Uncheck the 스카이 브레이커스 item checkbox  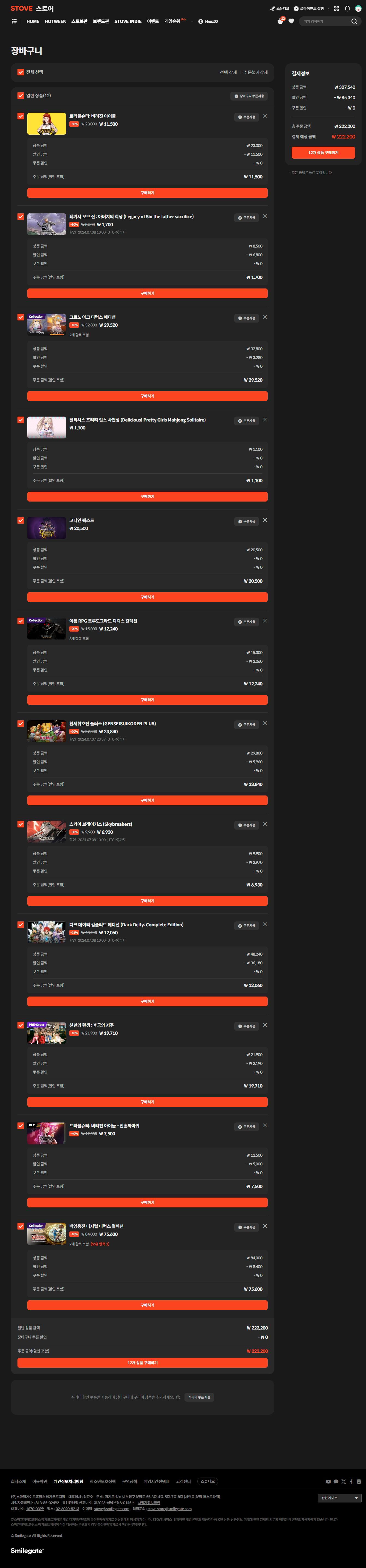(21, 824)
